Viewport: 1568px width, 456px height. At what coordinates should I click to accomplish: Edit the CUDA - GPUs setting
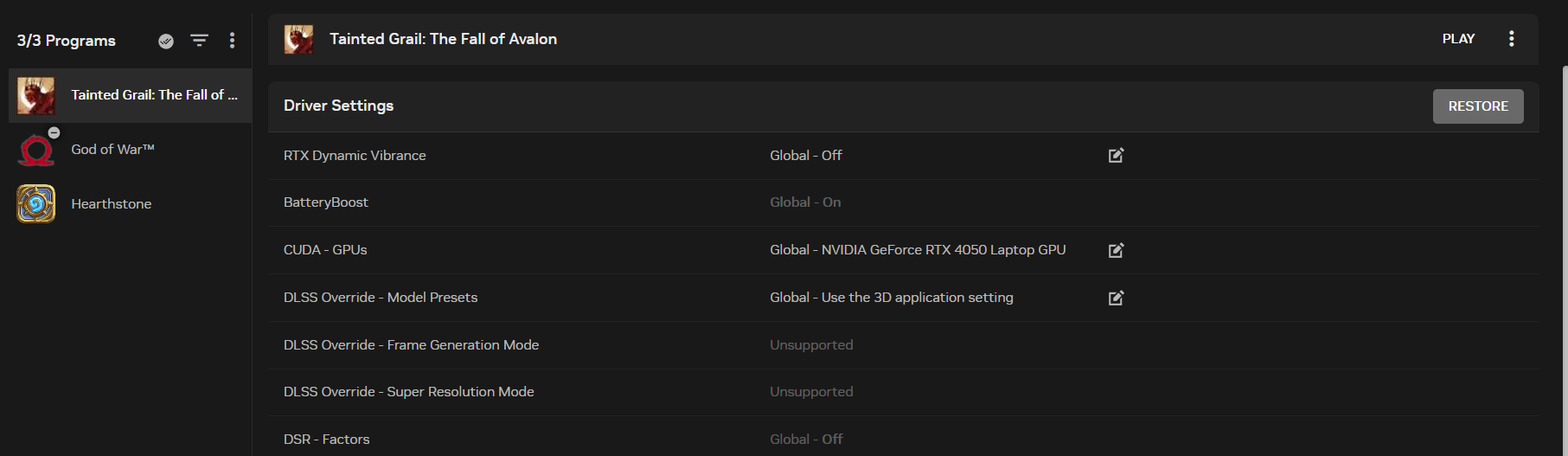pyautogui.click(x=1116, y=250)
